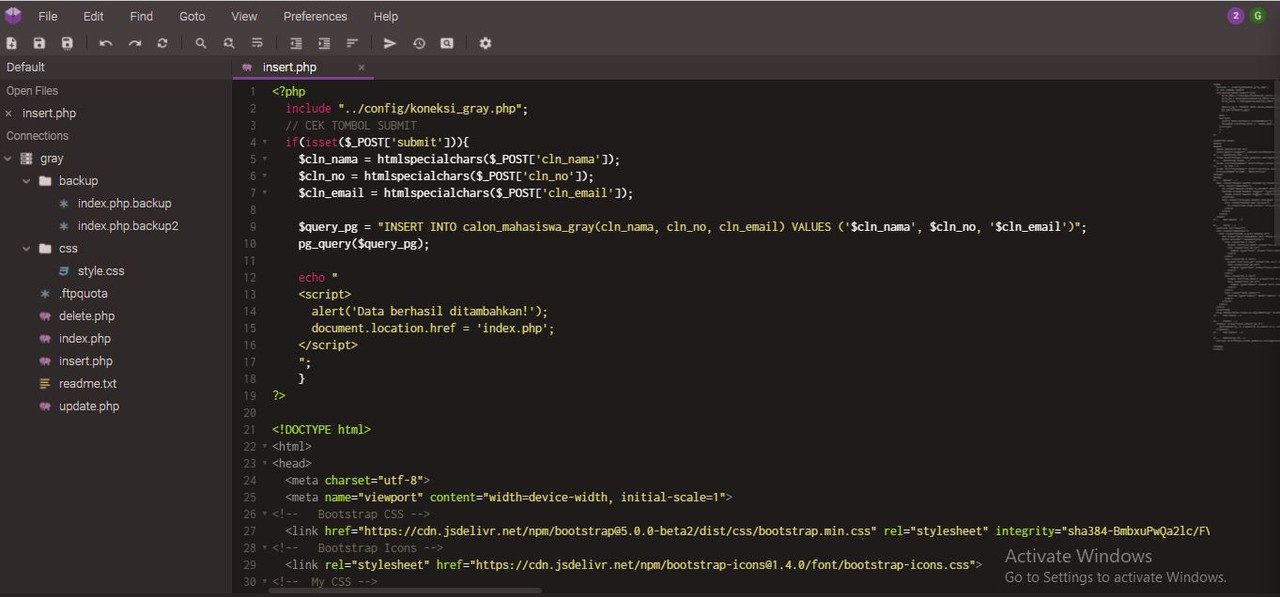
Task: Place cursor on pg_query($query_pg); line
Action: pos(363,244)
